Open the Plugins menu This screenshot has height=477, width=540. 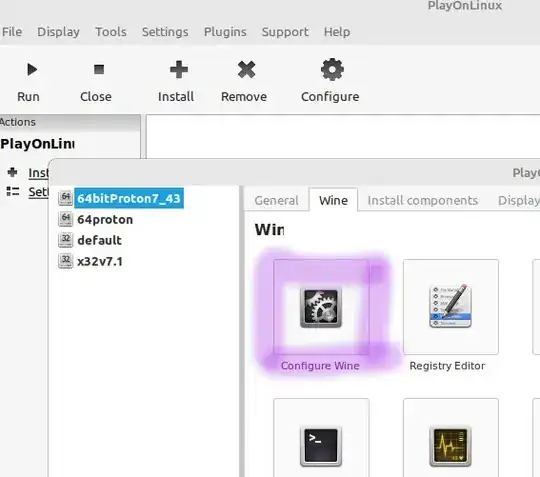point(225,32)
